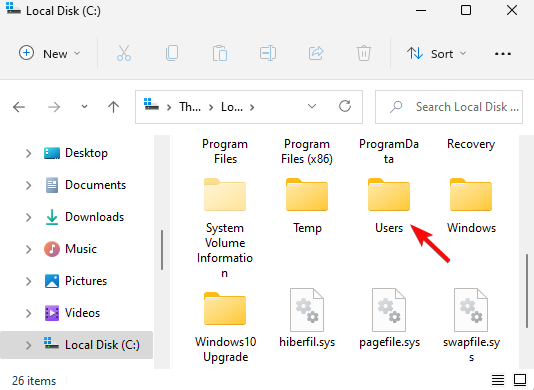Select the System Volume Information folder
This screenshot has width=534, height=390.
(225, 228)
